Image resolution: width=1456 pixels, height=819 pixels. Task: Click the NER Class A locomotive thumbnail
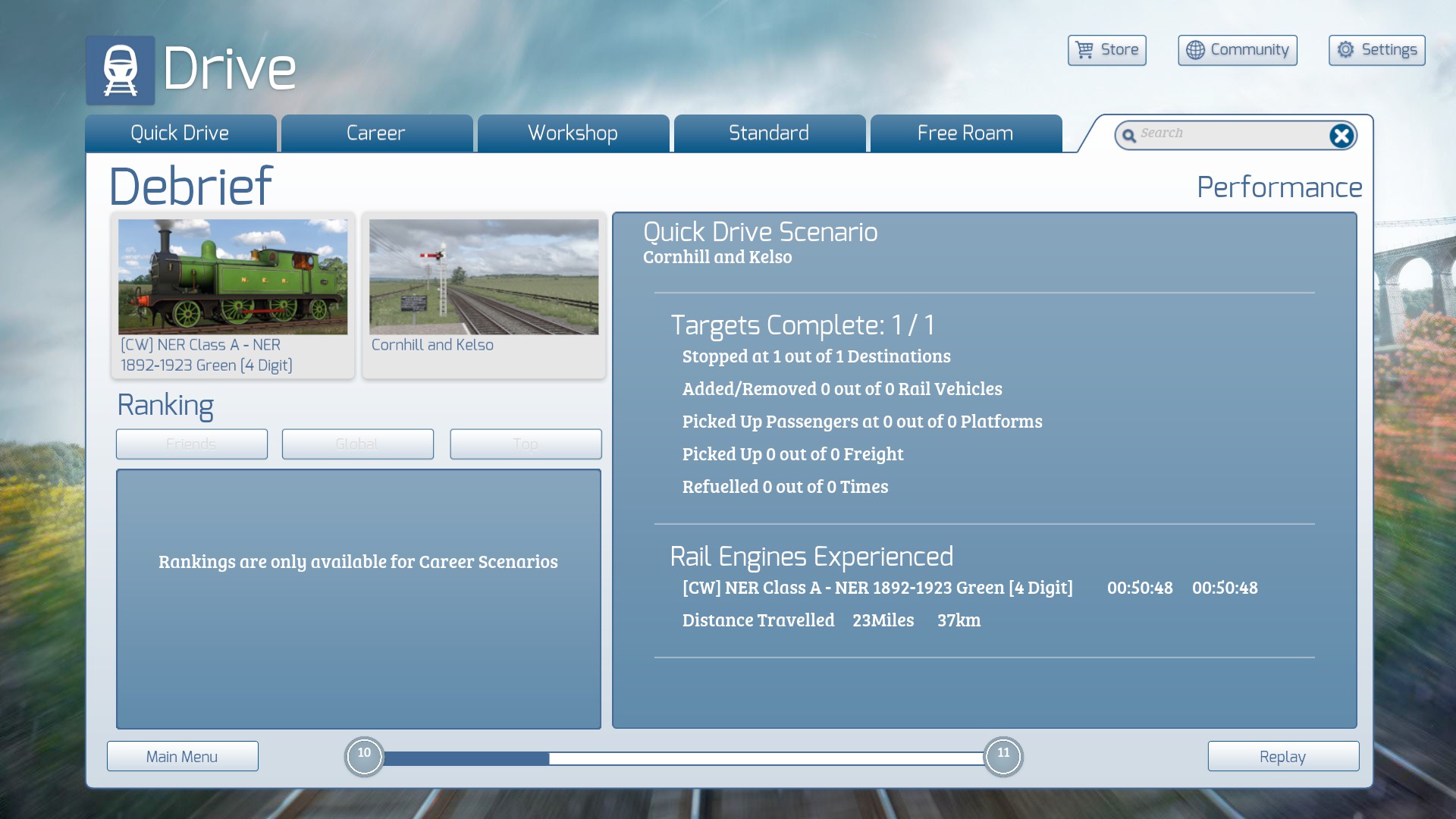click(233, 278)
